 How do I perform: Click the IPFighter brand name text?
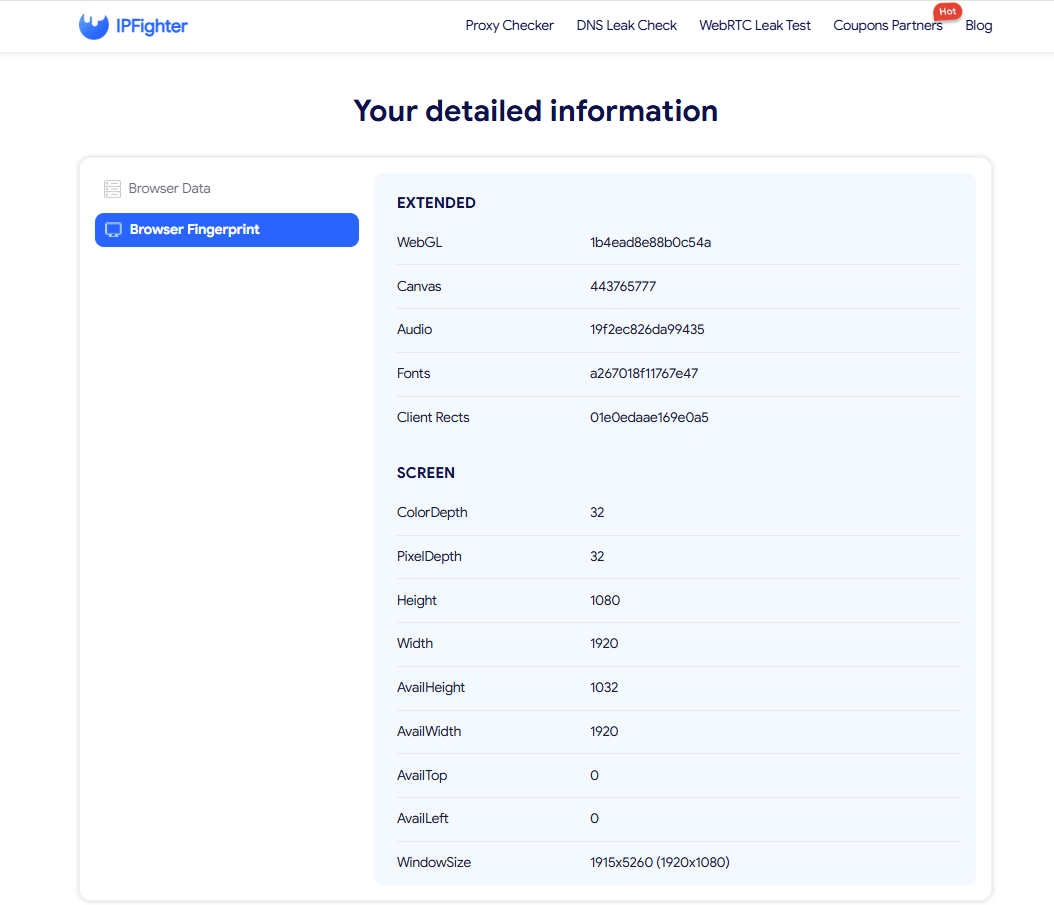(x=152, y=26)
